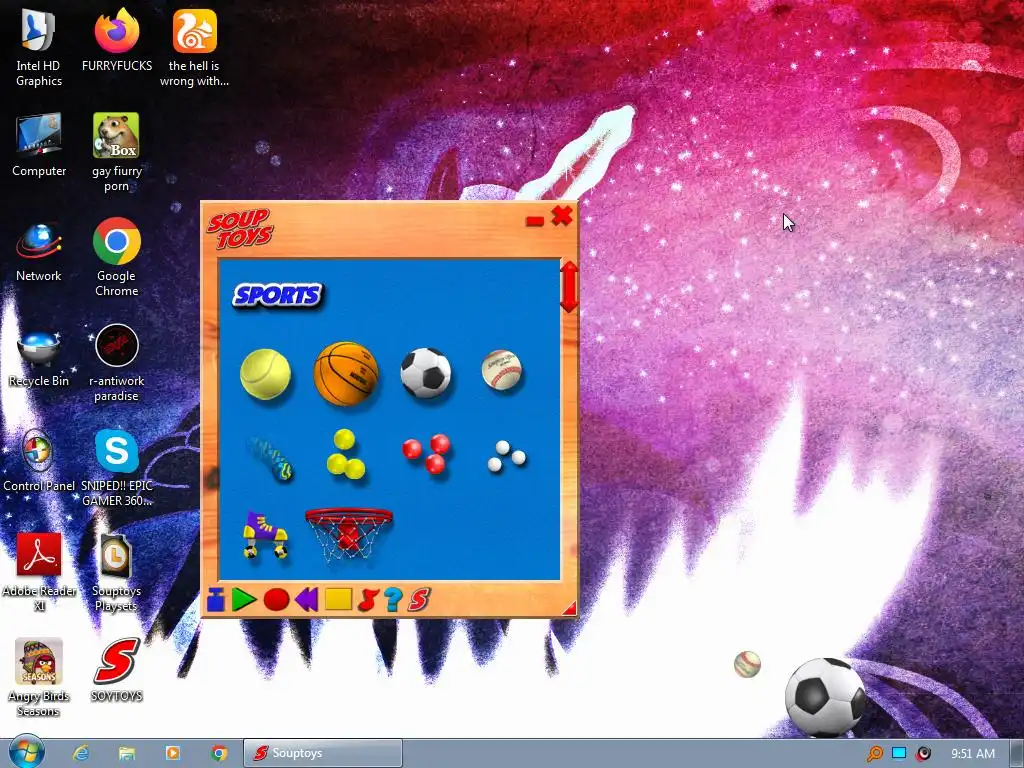Select the Skype desktop icon
The image size is (1024, 768).
coord(116,468)
